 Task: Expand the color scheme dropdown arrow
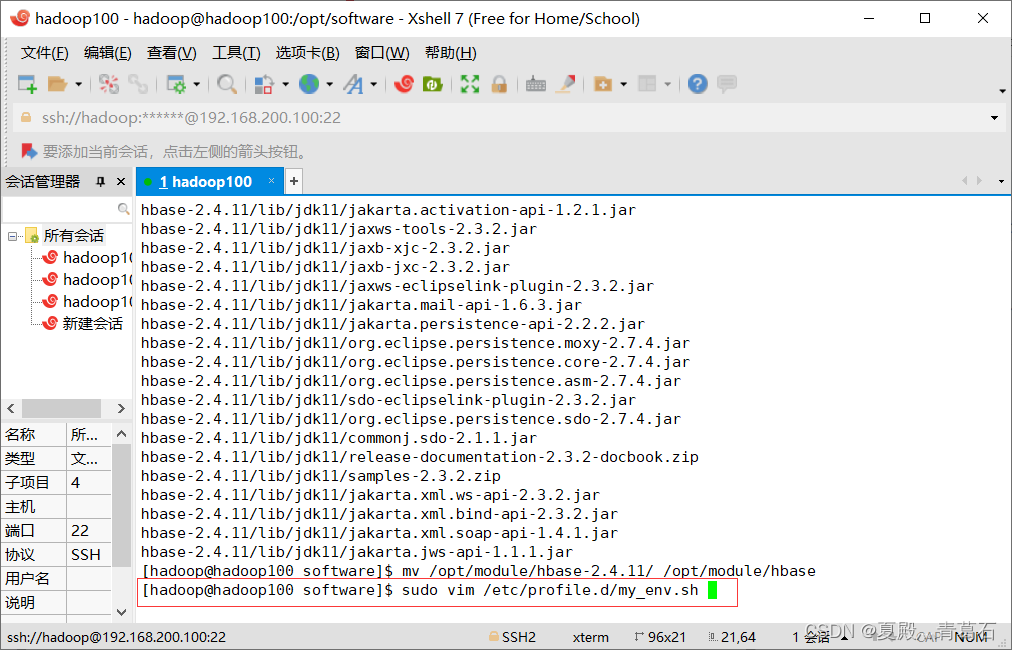click(x=285, y=84)
